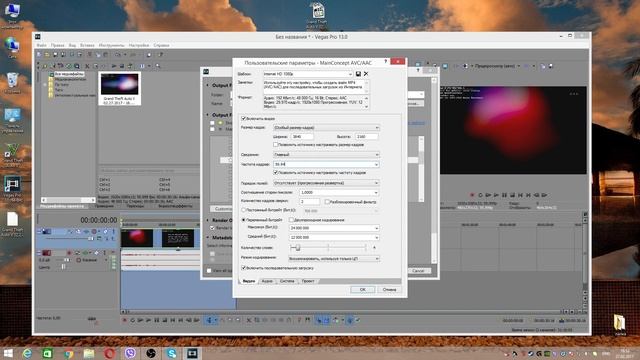Screen dimensions: 640x360
Task: Click the Cut scissors icon in timeline toolbar
Action: [x=249, y=320]
